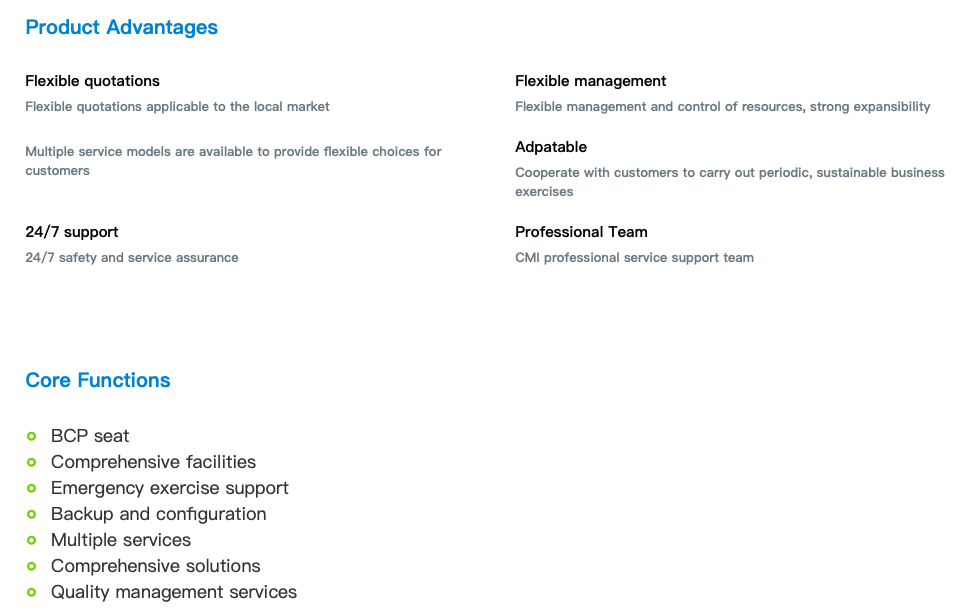Click the 24/7 safety and service assurance text
961x611 pixels.
click(132, 257)
